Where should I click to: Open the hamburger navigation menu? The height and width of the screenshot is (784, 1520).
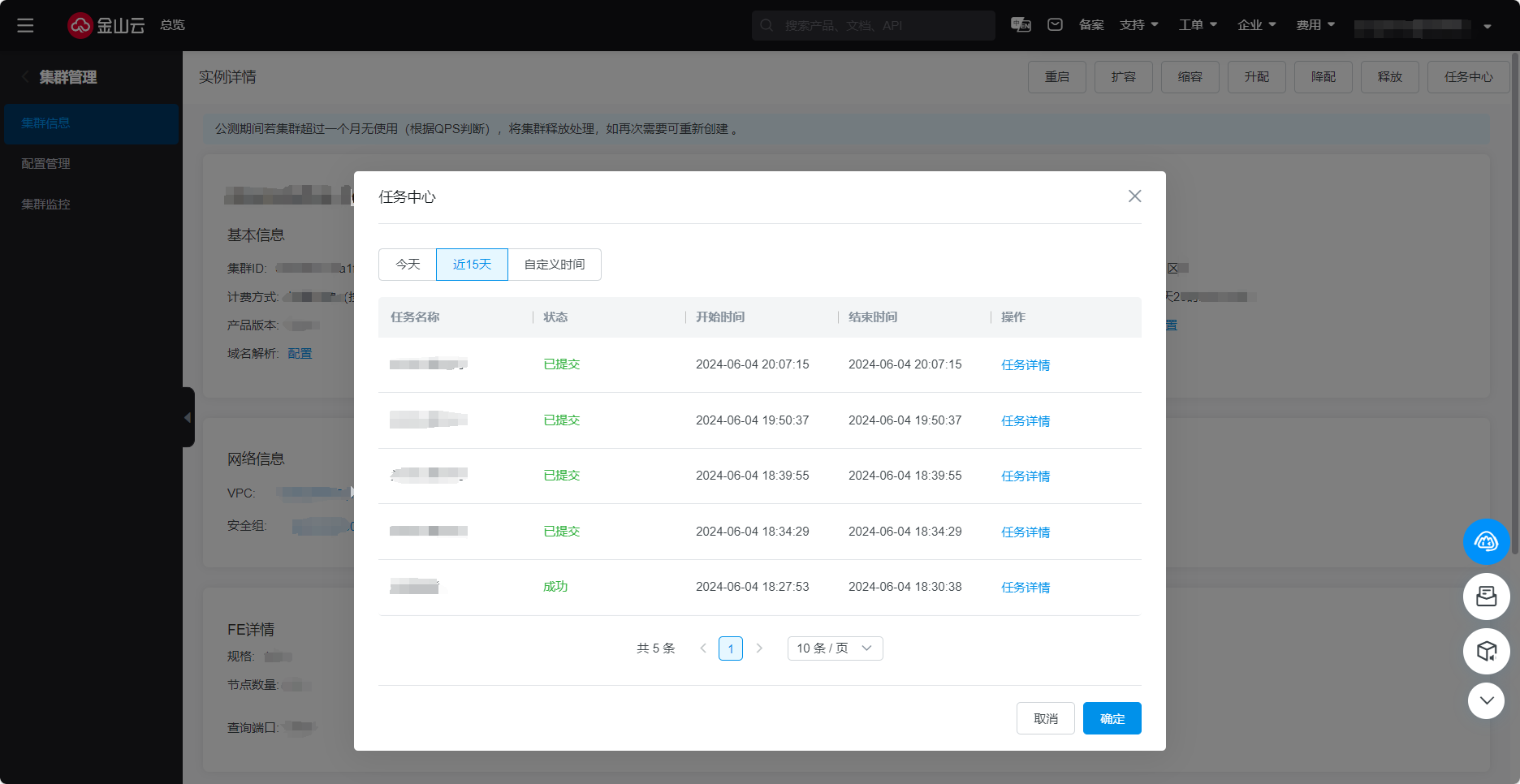tap(25, 25)
